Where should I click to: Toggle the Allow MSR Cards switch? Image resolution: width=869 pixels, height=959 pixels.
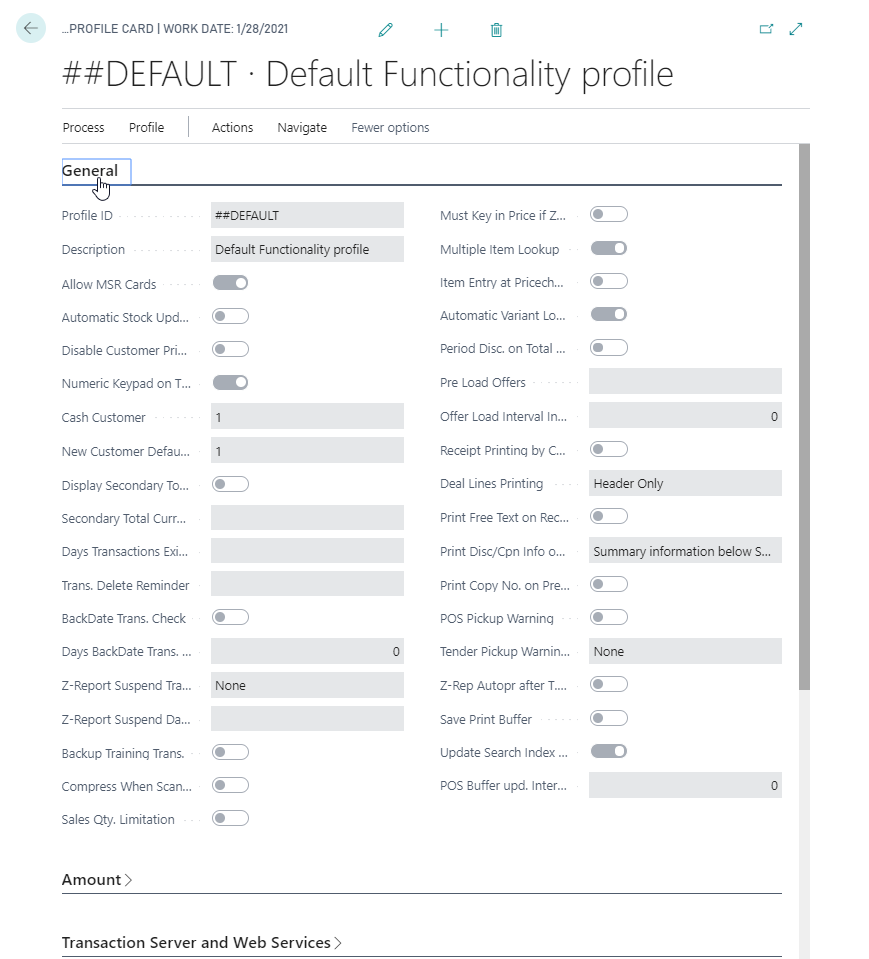[x=230, y=283]
